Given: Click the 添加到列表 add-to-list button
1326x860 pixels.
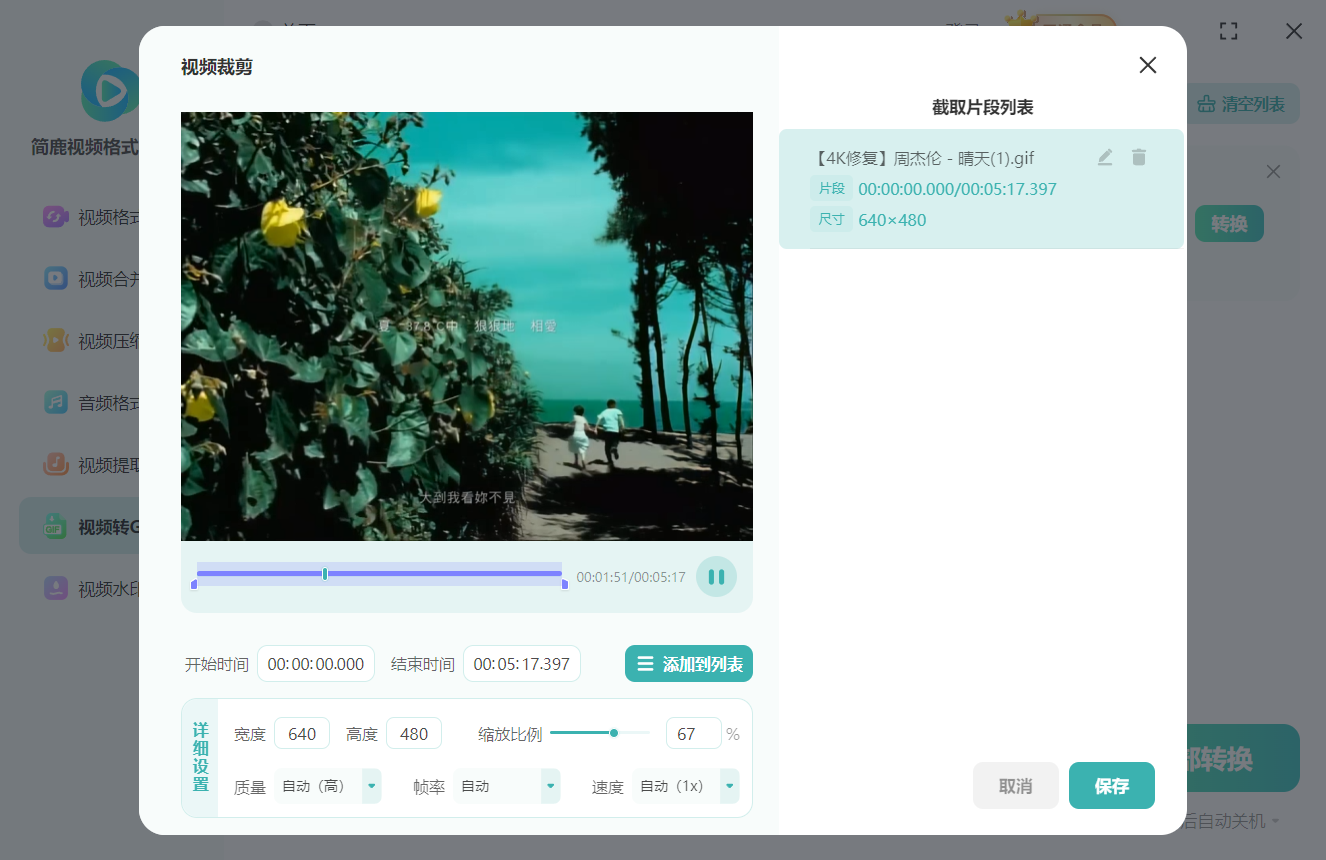Looking at the screenshot, I should tap(689, 663).
